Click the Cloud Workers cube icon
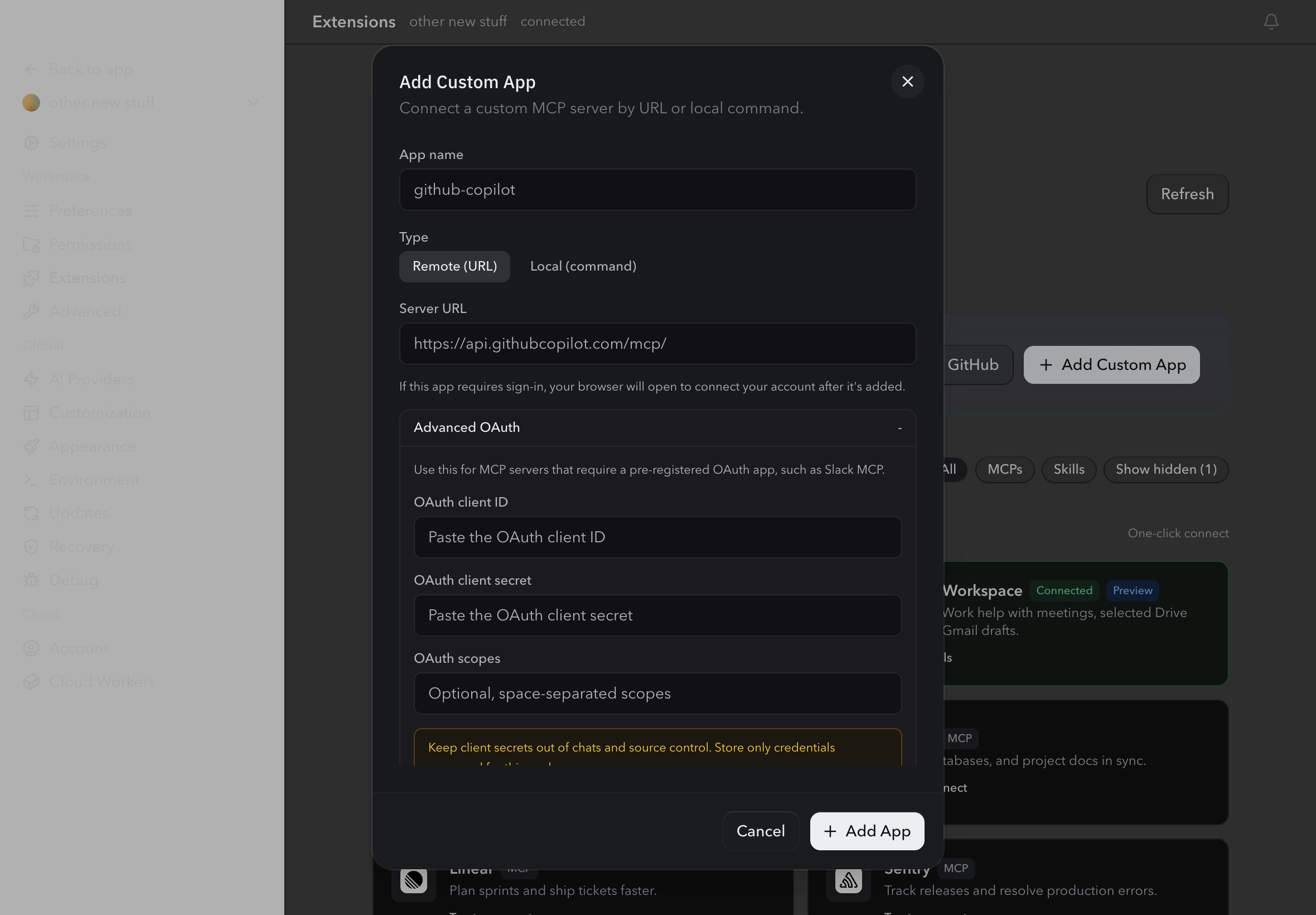The height and width of the screenshot is (915, 1316). (x=31, y=682)
